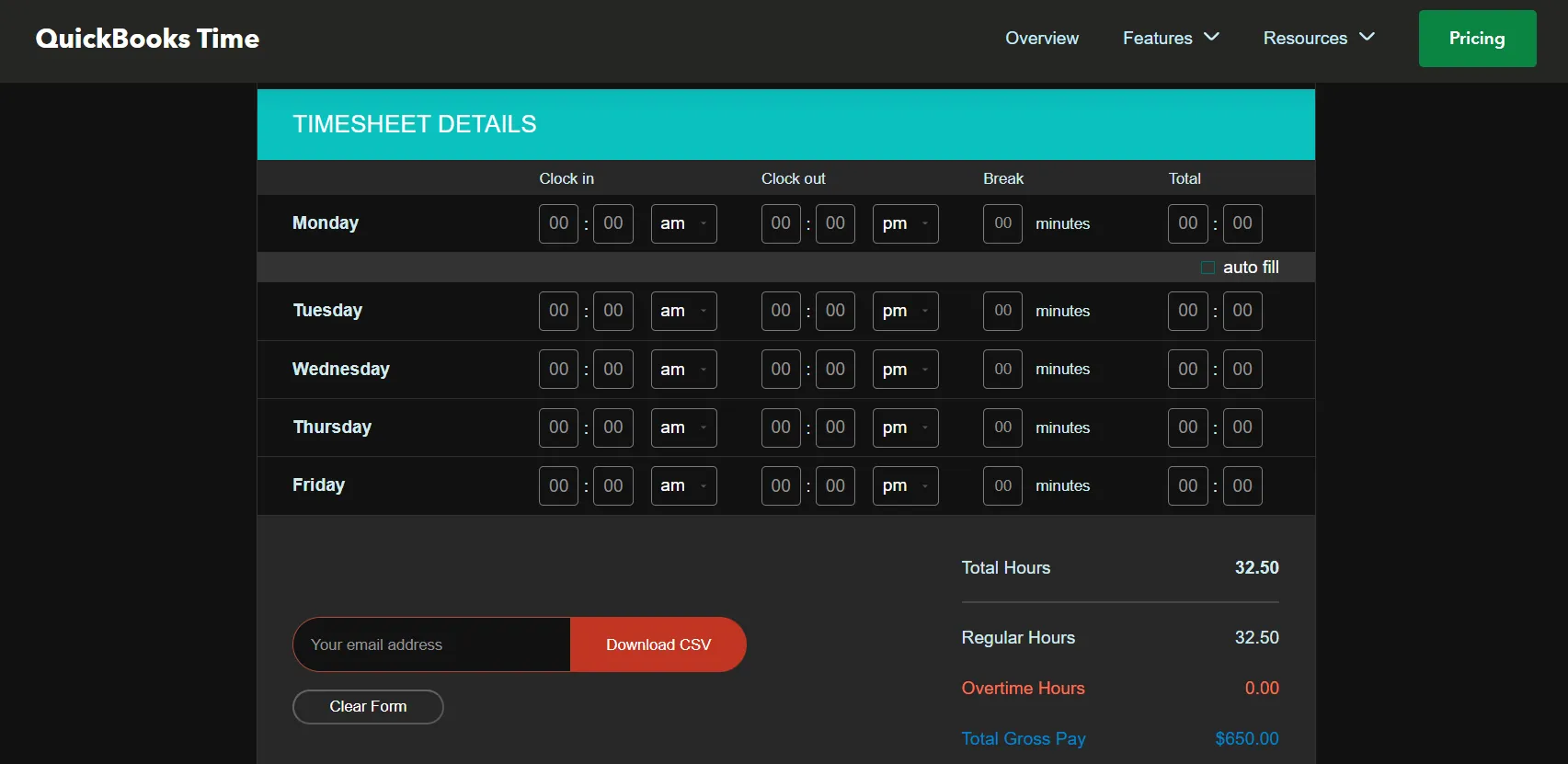Click the $650.00 gross pay value
1568x764 pixels.
1247,738
